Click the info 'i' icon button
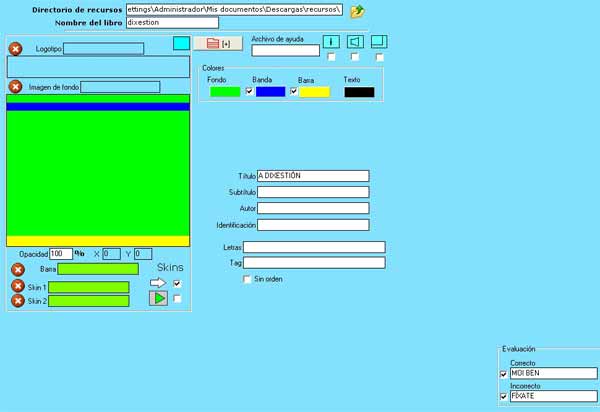Screen dimensions: 600x412 coord(332,41)
